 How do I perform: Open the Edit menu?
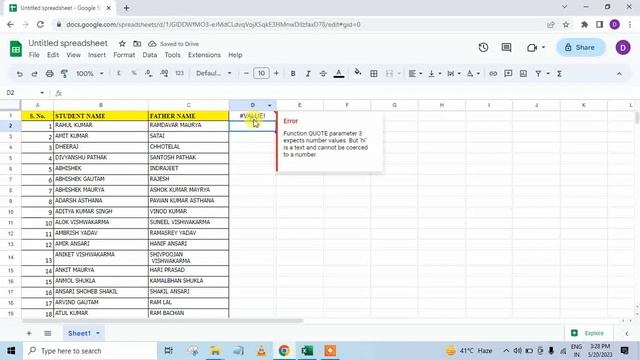tap(53, 55)
